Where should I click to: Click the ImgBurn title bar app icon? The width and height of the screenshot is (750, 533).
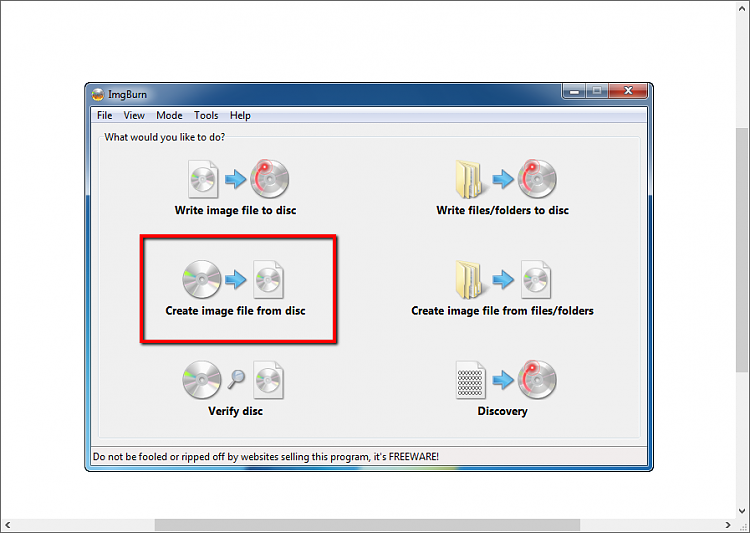(98, 95)
